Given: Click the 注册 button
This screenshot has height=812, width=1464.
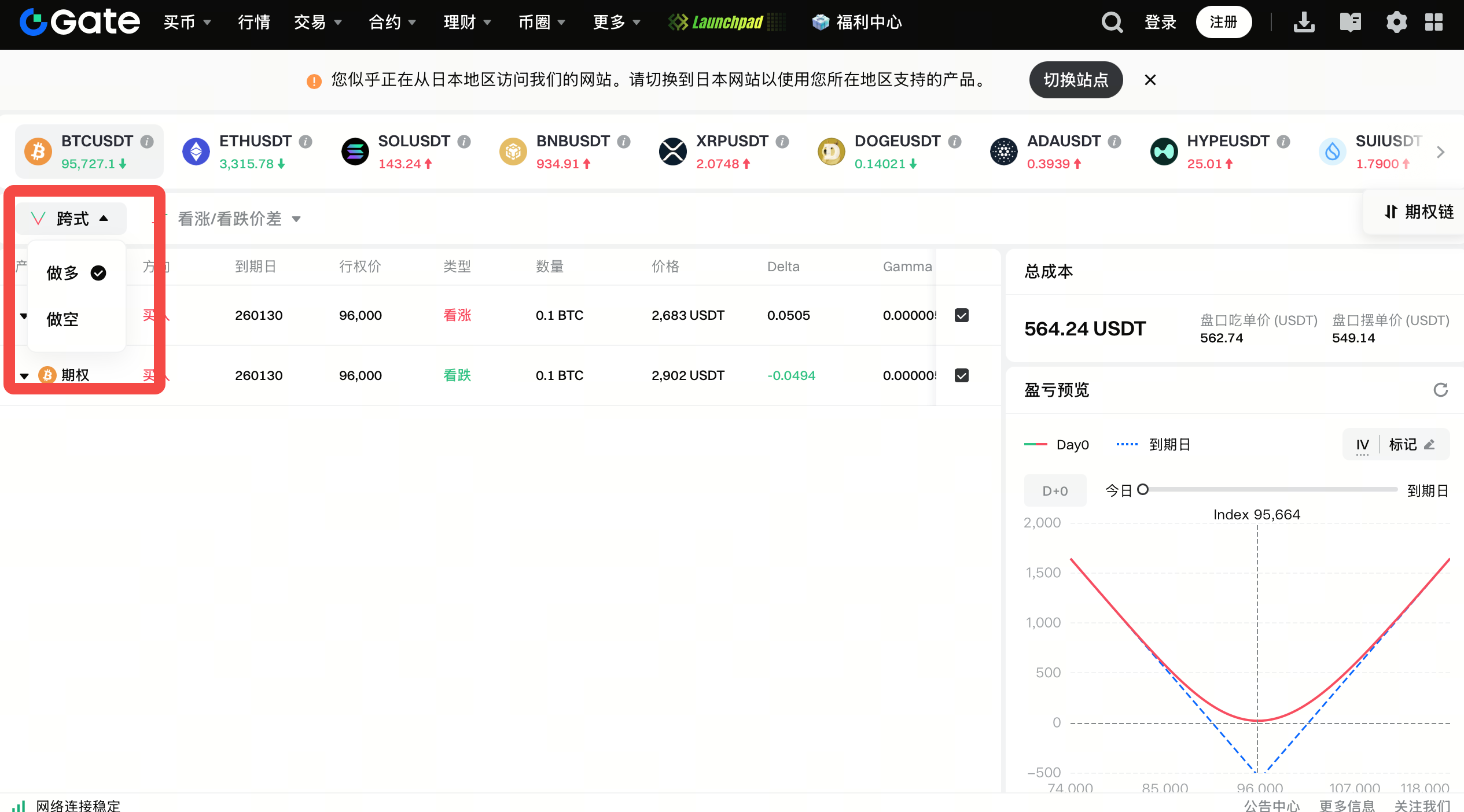Looking at the screenshot, I should [x=1223, y=23].
